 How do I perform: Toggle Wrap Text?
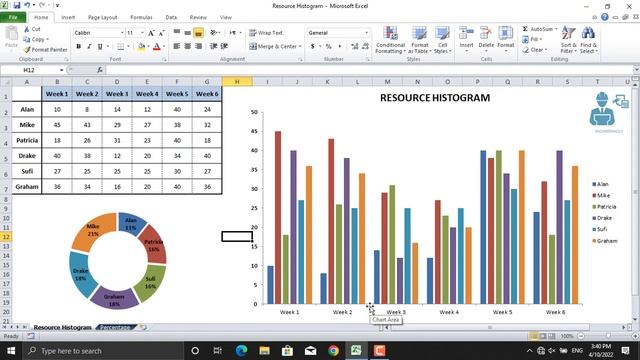pyautogui.click(x=266, y=33)
